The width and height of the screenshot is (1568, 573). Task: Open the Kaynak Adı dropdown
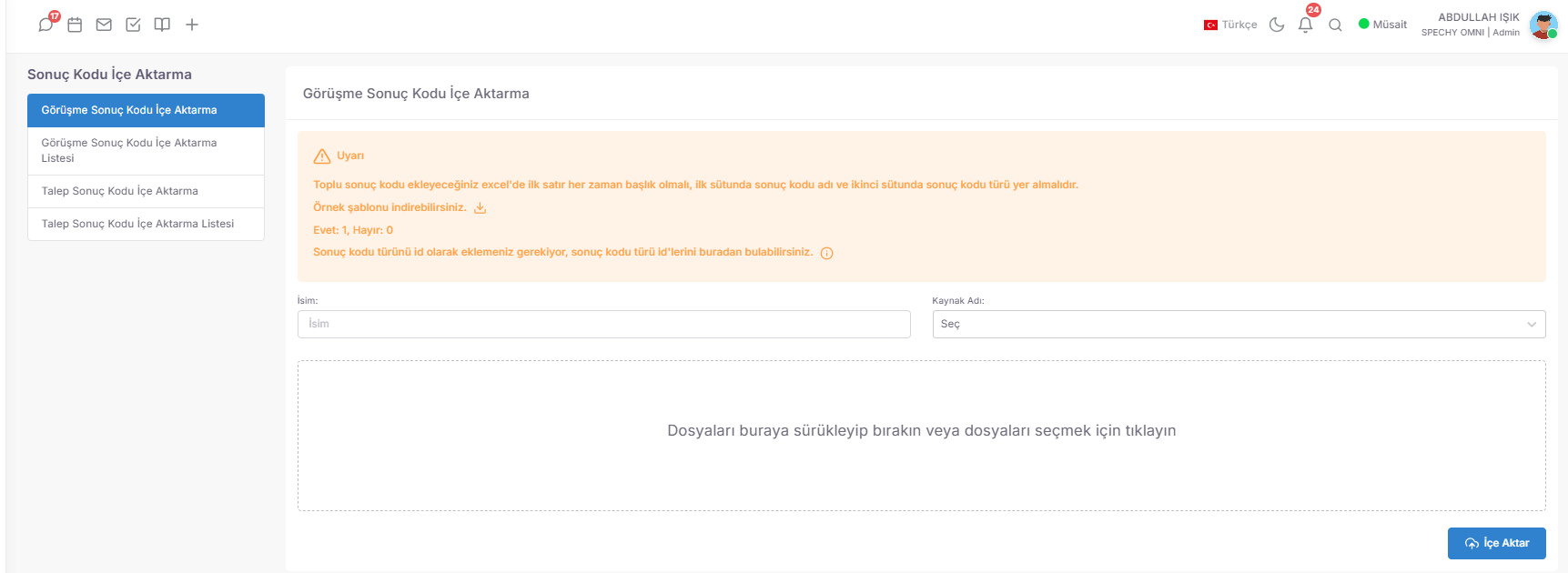click(x=1239, y=324)
